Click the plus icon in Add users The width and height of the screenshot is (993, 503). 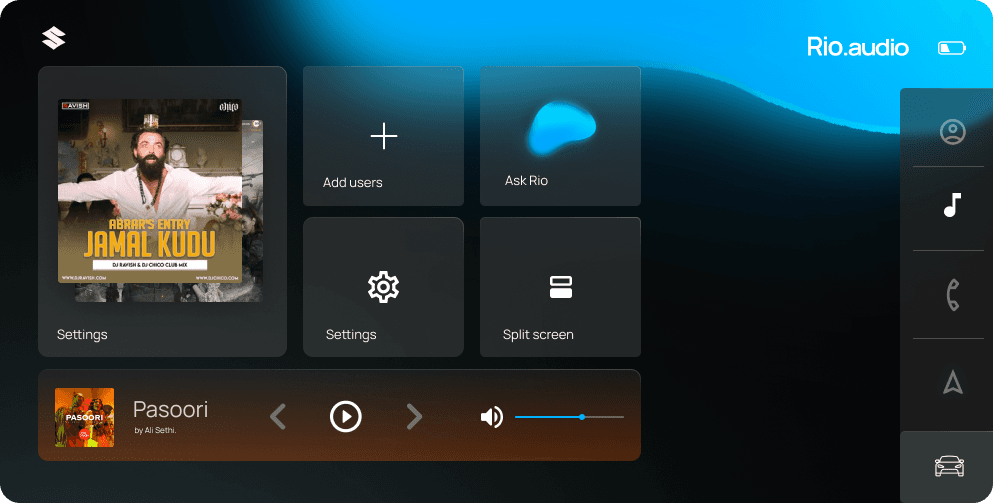click(x=384, y=136)
